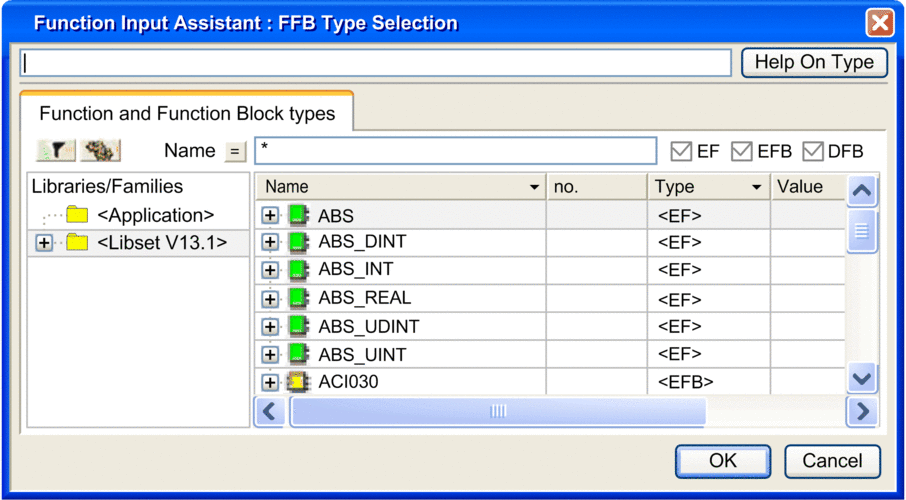The image size is (906, 500).
Task: Select the Function and Function Block types tab
Action: tap(187, 113)
